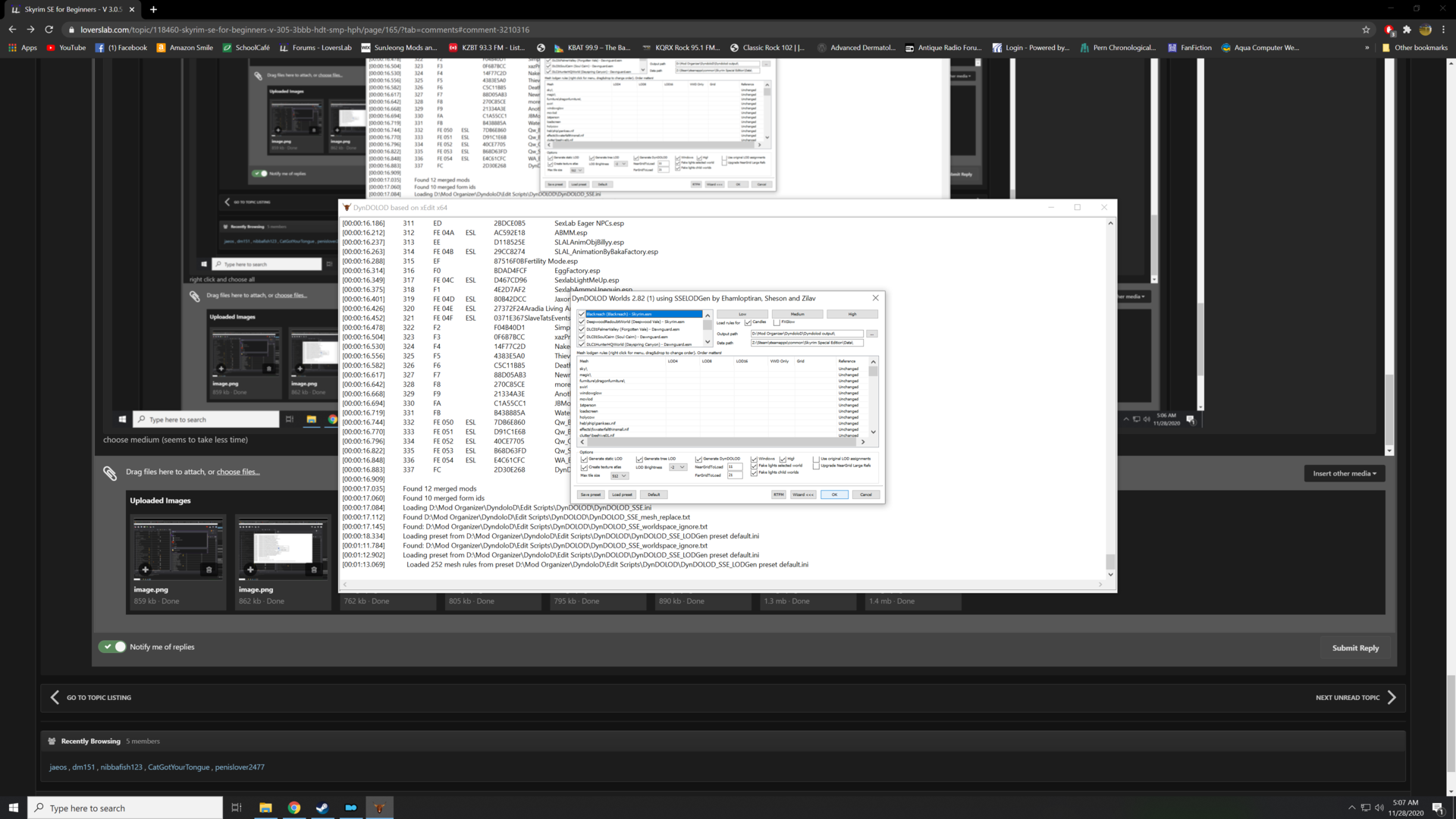The image size is (1456, 819).
Task: Switch to DynDOLOD on the taskbar
Action: pos(379,808)
